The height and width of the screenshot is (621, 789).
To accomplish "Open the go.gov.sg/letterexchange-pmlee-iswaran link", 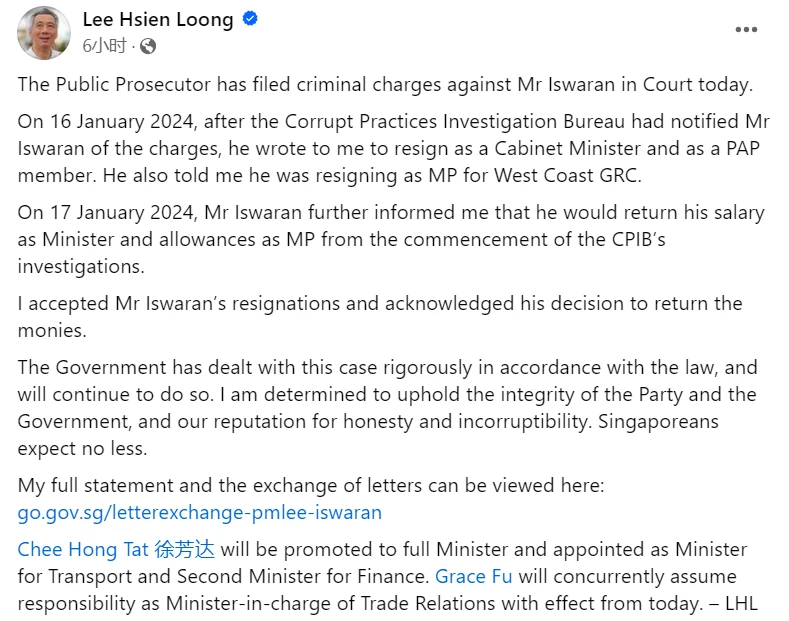I will (200, 512).
